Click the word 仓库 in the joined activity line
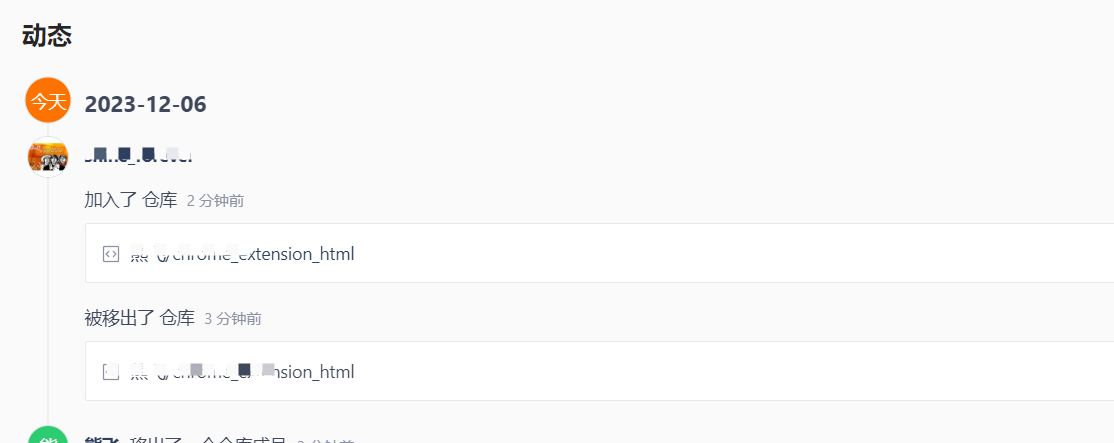1114x443 pixels. click(x=160, y=200)
